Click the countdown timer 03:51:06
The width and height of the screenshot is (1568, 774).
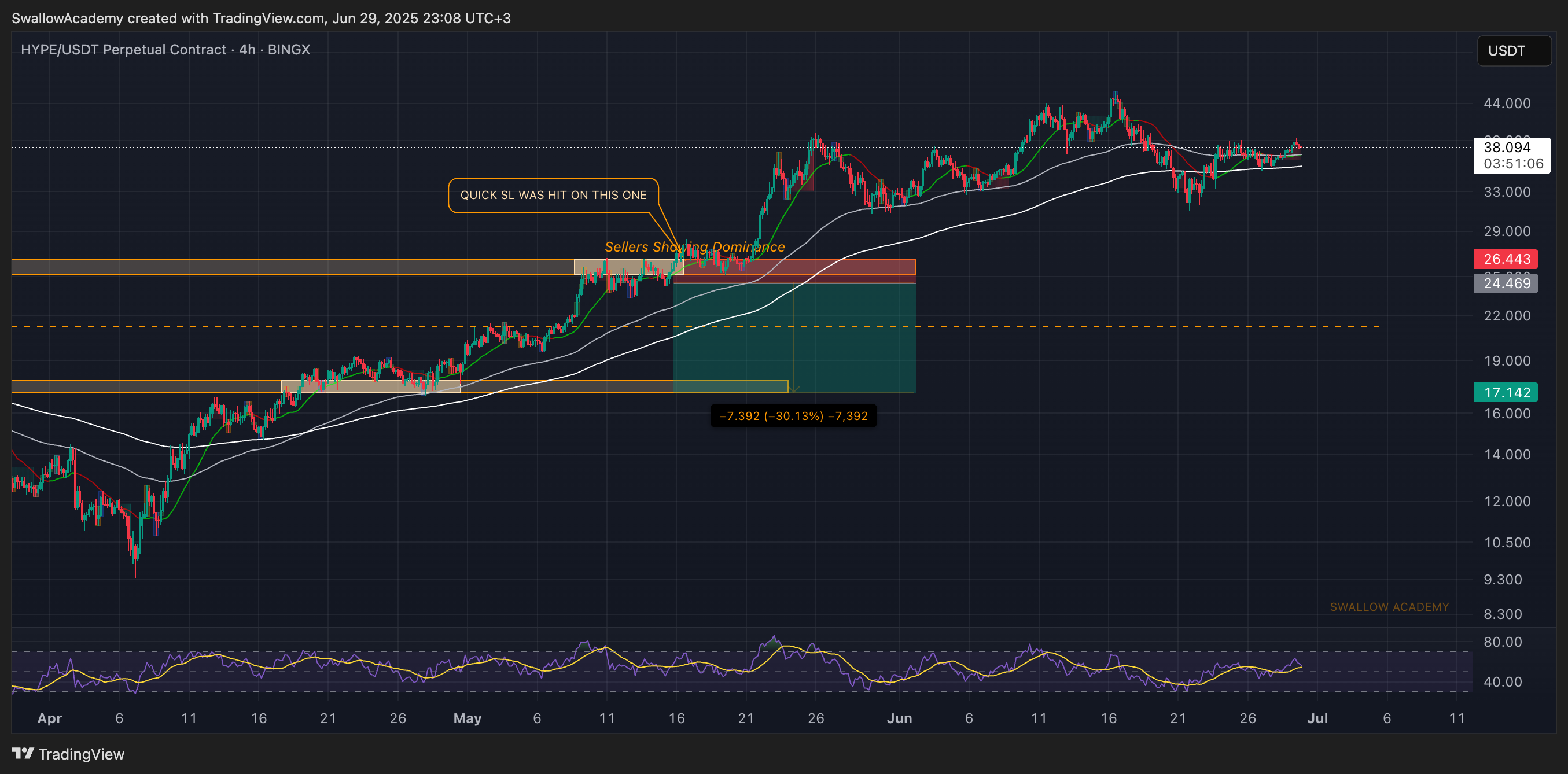[x=1513, y=164]
